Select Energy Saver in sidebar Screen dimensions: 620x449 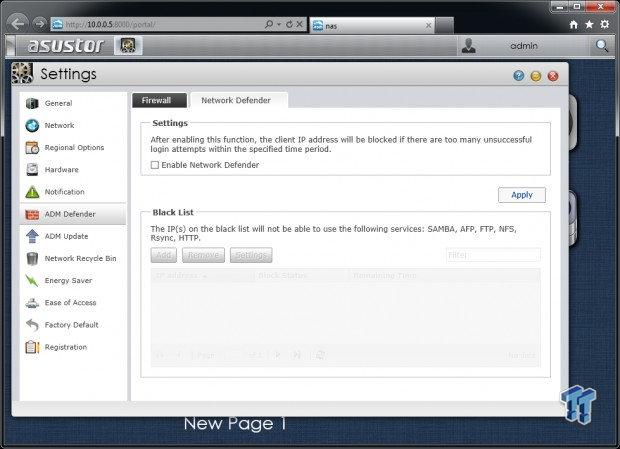click(68, 281)
